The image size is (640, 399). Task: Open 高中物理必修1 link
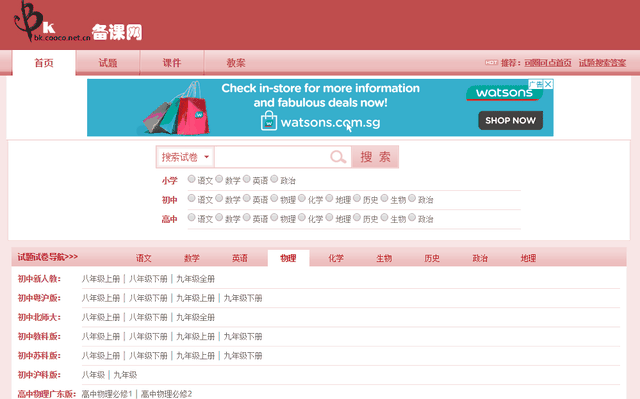coord(107,394)
